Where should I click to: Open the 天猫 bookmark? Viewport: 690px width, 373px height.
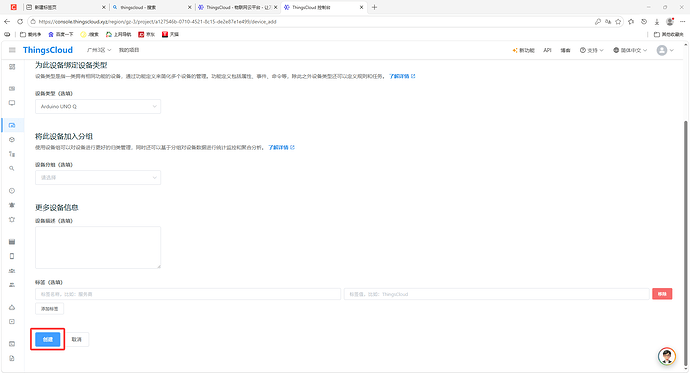click(170, 34)
